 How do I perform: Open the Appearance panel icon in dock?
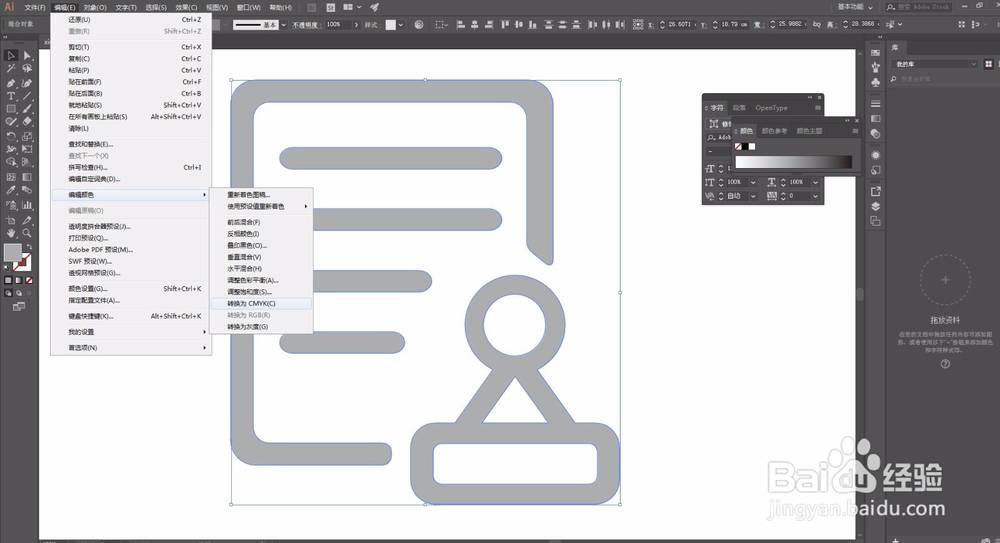[x=876, y=155]
